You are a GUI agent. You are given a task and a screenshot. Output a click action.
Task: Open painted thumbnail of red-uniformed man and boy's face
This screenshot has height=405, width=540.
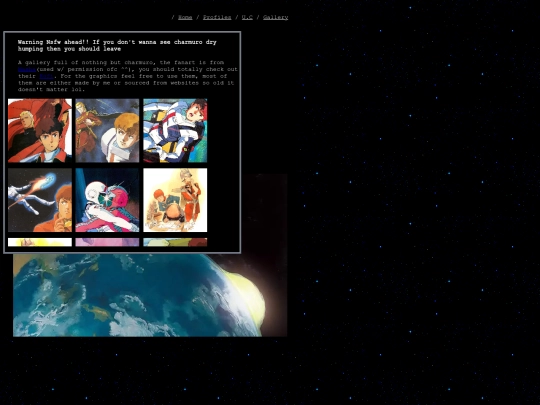tap(107, 131)
